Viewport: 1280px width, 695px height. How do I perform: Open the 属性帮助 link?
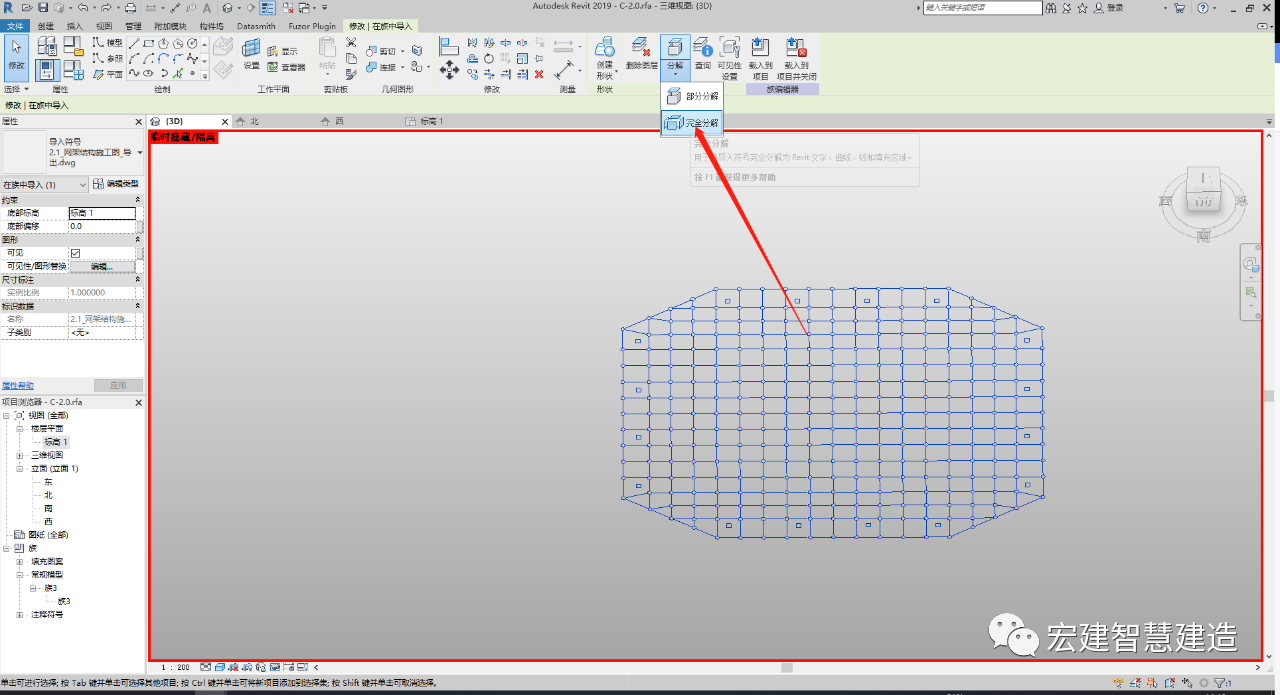click(x=17, y=385)
